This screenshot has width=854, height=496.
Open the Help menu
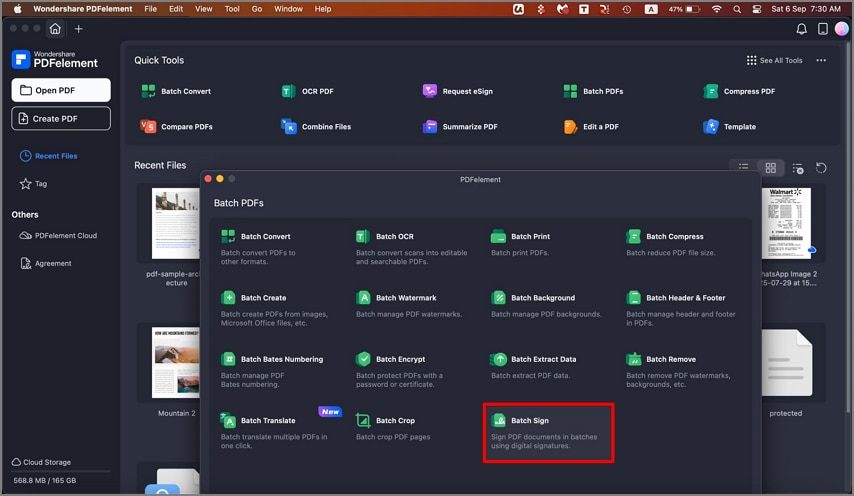click(322, 9)
